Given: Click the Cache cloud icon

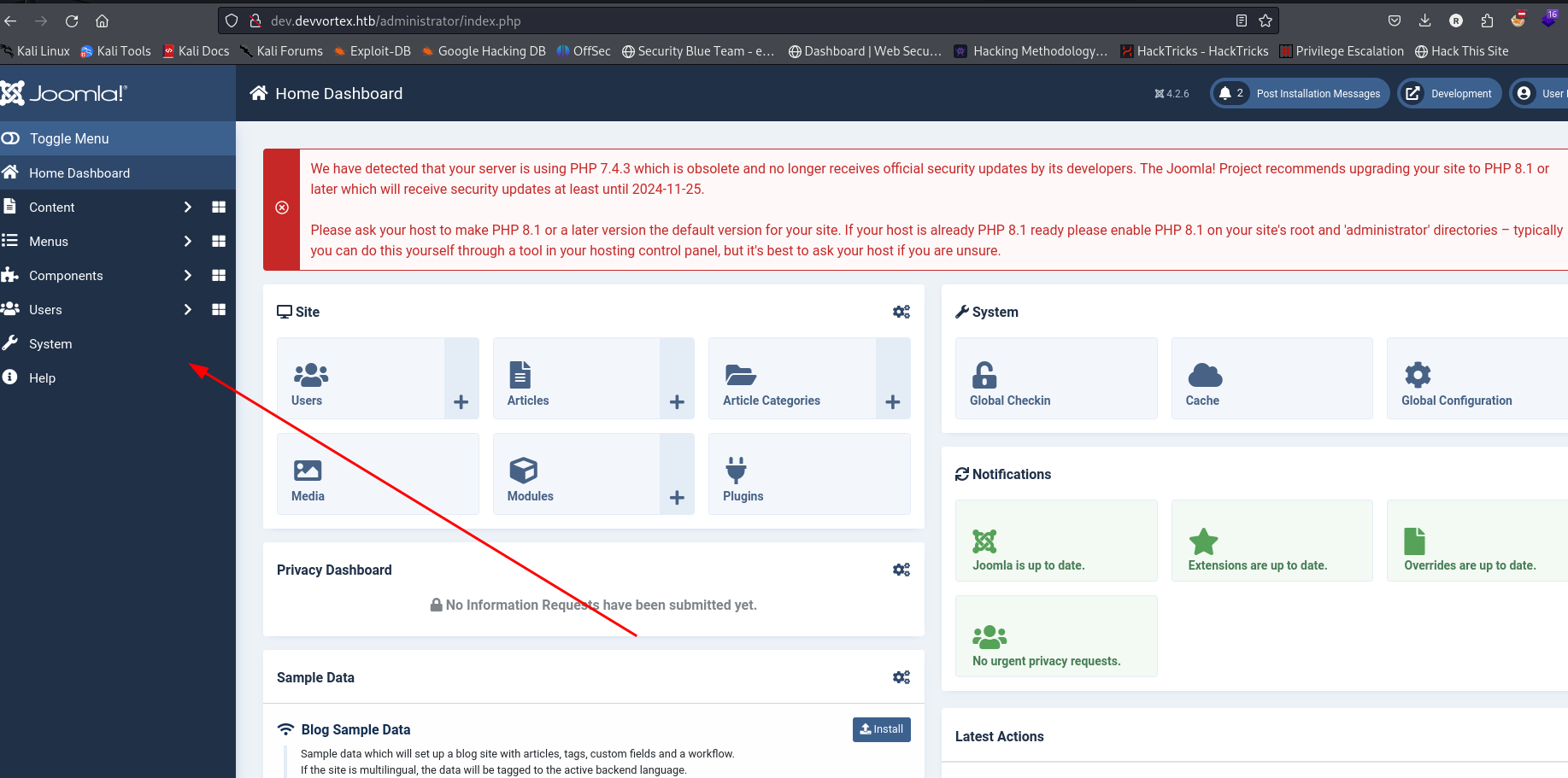Looking at the screenshot, I should [x=1205, y=375].
